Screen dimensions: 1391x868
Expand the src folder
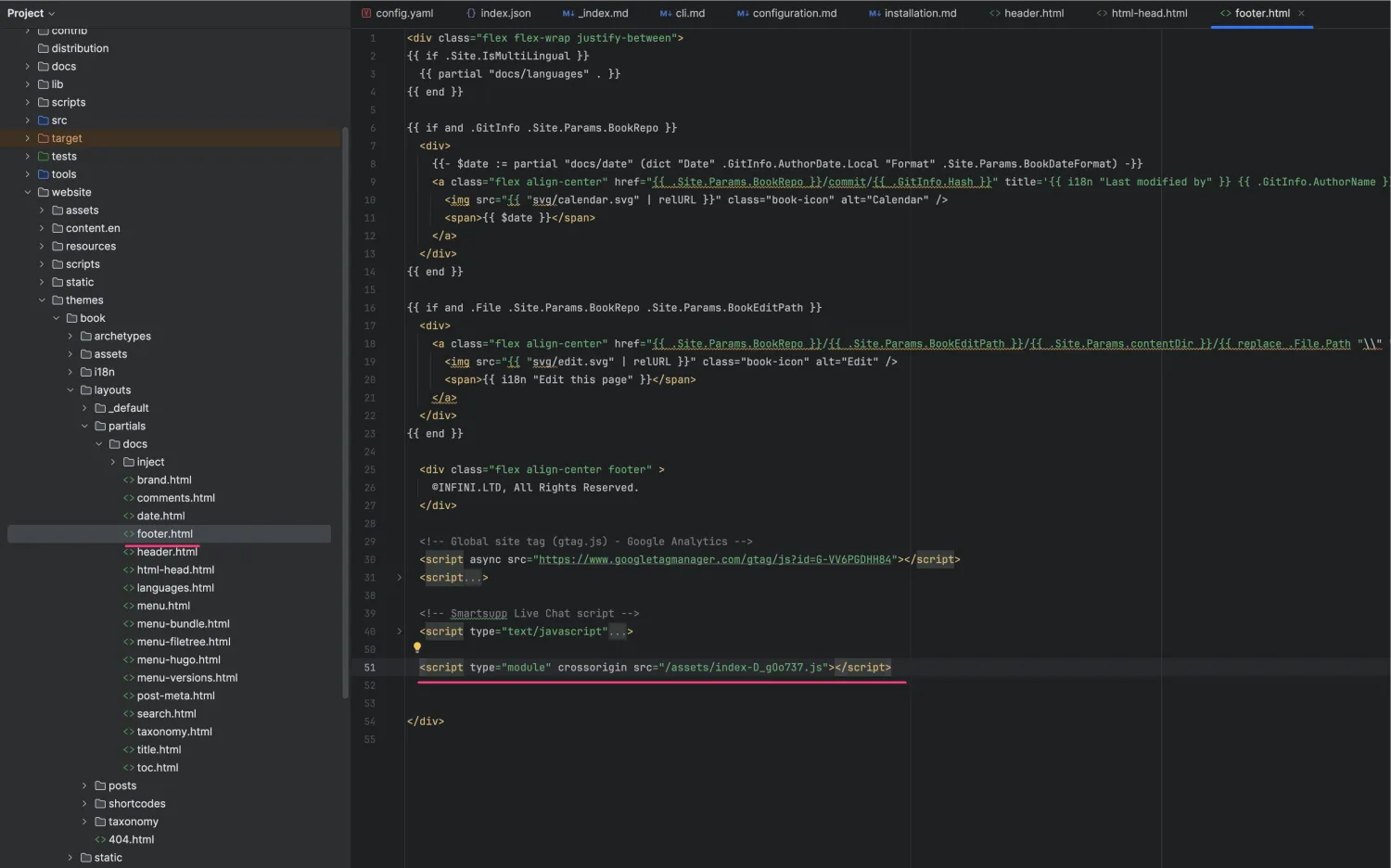click(x=28, y=121)
